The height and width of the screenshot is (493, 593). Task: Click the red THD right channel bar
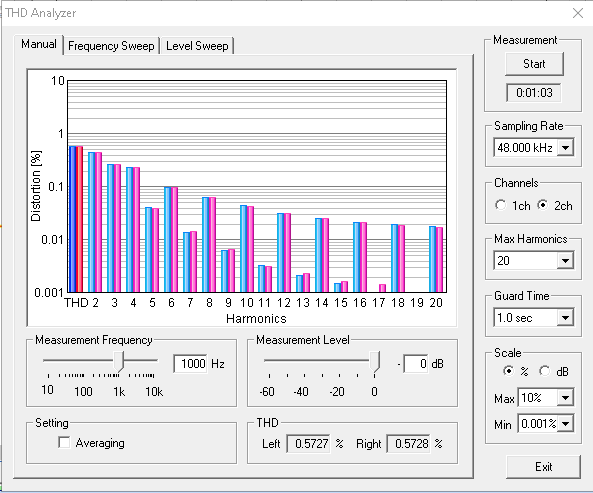(x=79, y=219)
